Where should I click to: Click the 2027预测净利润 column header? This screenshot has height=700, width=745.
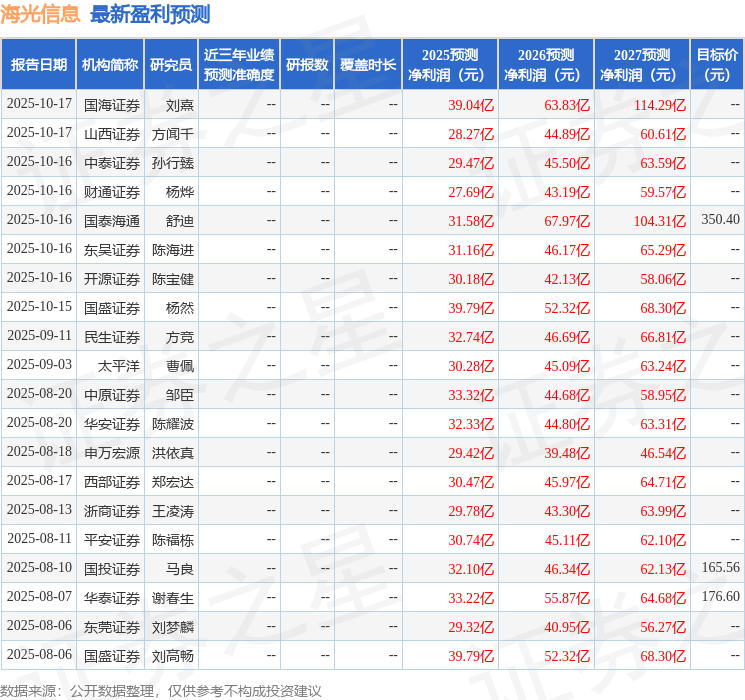(x=642, y=64)
